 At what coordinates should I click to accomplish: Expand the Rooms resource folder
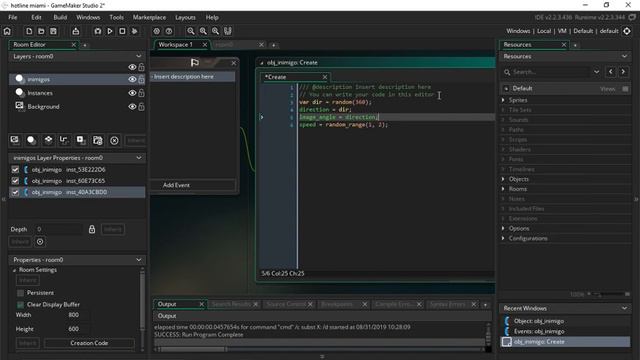[503, 189]
